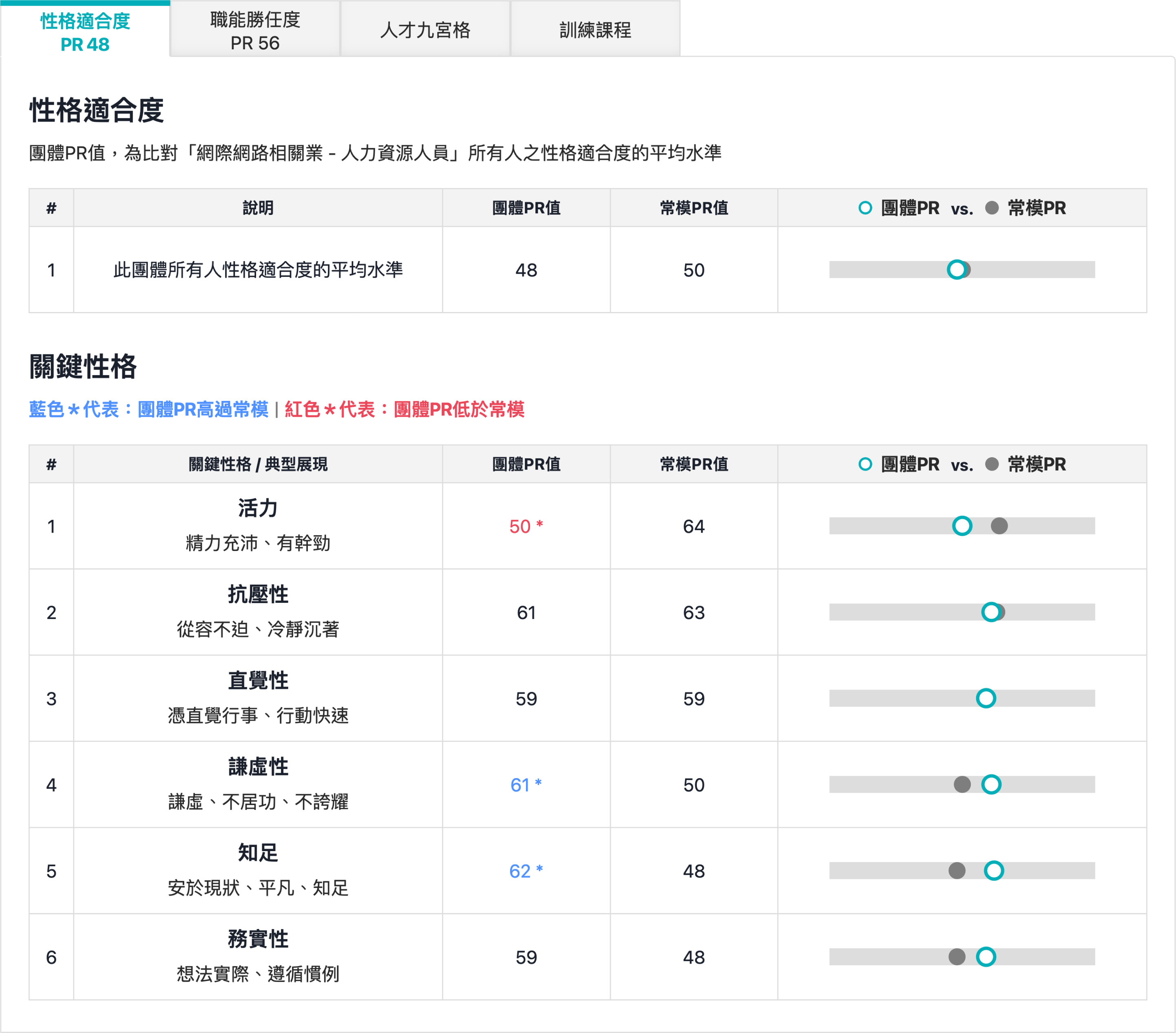Click the teal 團體PR marker in 直覺性 row

coord(986,698)
